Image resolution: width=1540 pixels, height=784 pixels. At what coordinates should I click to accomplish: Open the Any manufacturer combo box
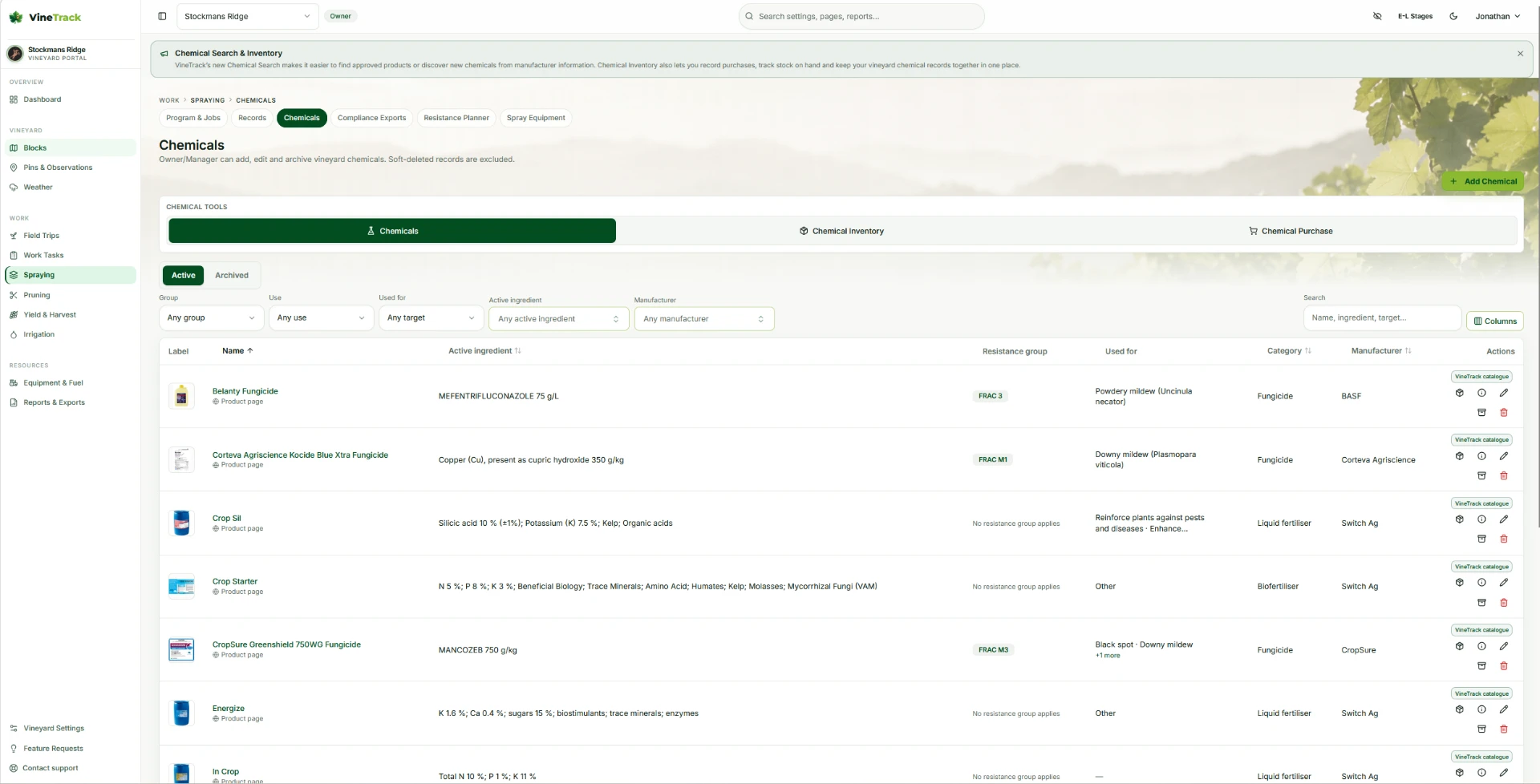(x=704, y=319)
